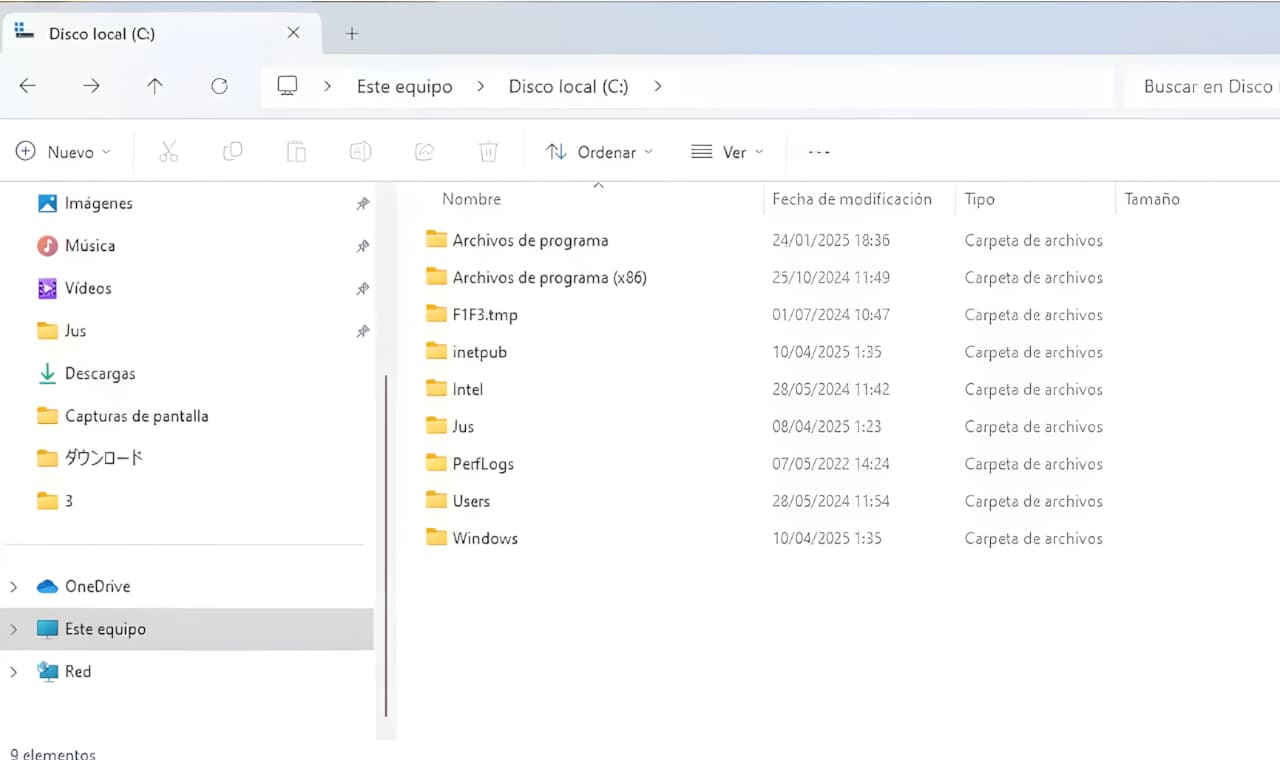Sort by Fecha de modificación column header
Screen dimensions: 1280x760
click(852, 199)
